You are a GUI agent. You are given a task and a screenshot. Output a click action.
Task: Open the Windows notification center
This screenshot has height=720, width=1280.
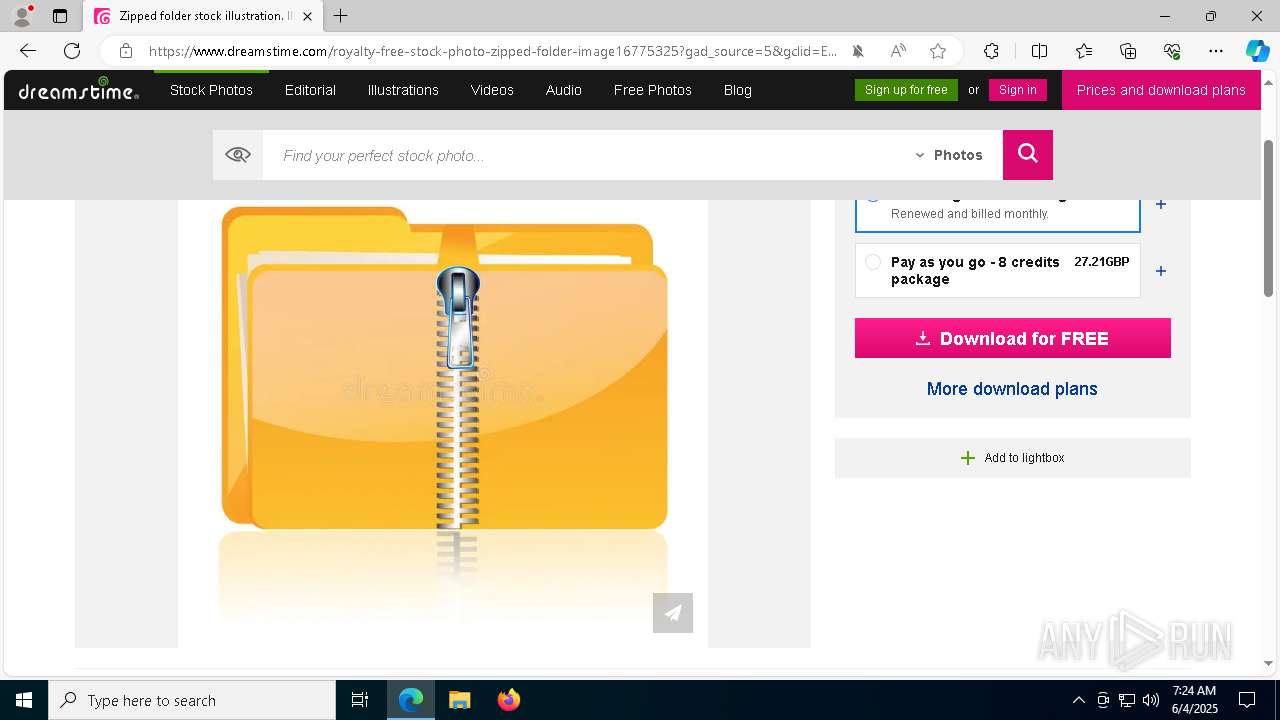click(x=1247, y=700)
